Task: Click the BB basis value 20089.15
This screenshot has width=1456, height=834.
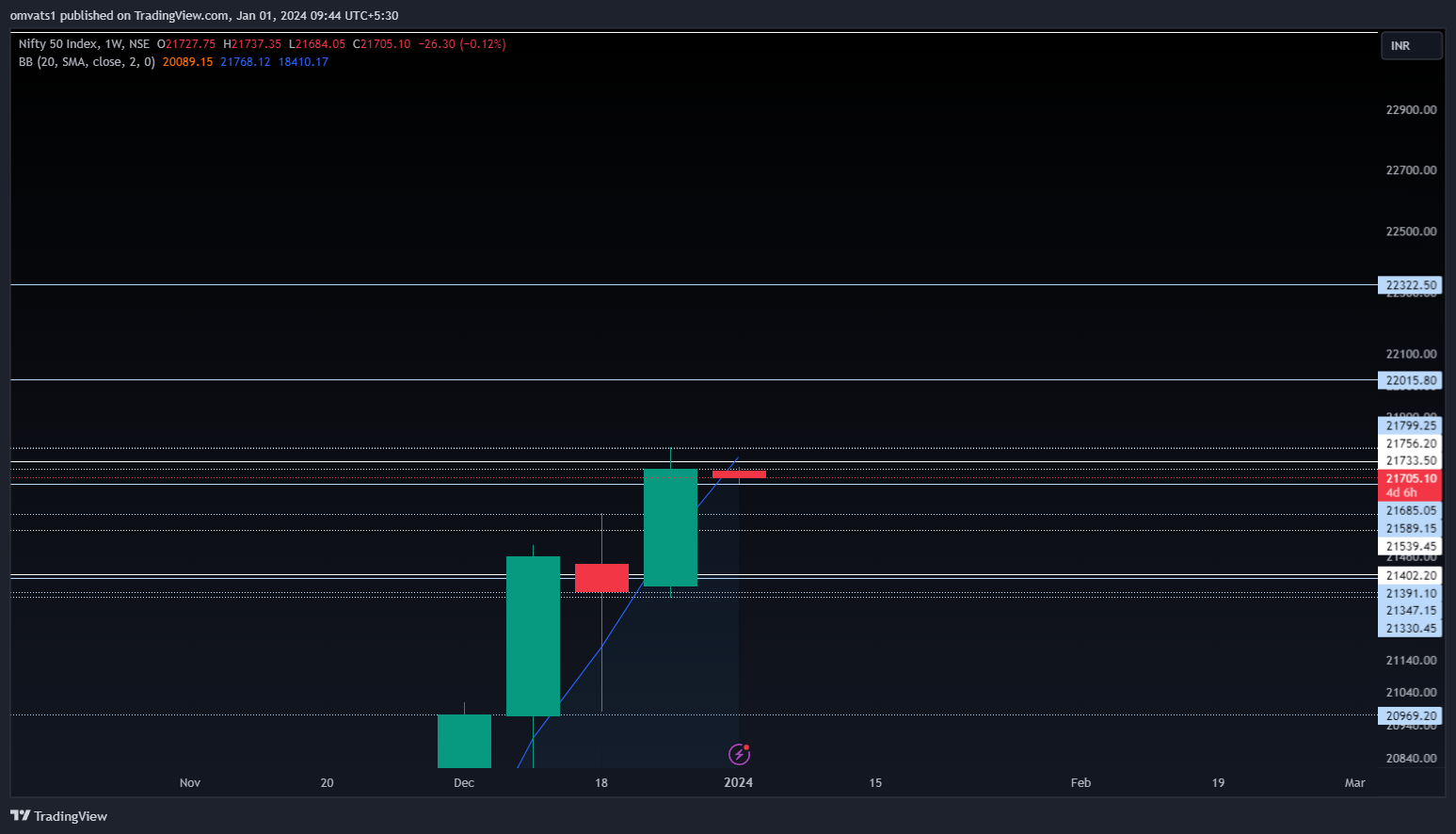Action: point(188,62)
